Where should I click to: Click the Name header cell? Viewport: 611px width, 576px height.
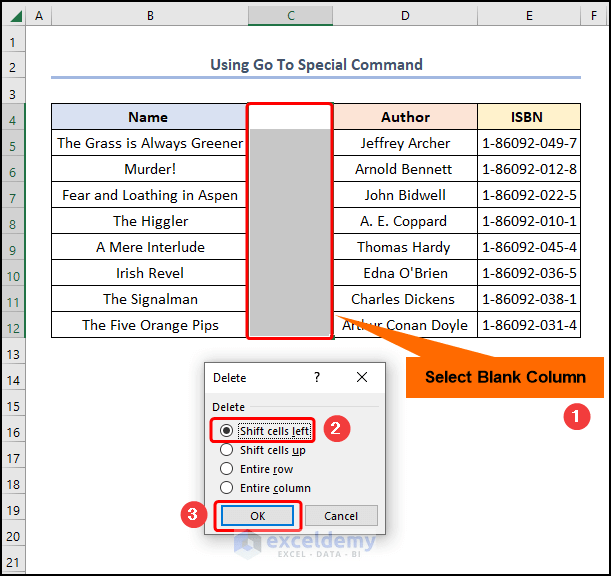(148, 117)
